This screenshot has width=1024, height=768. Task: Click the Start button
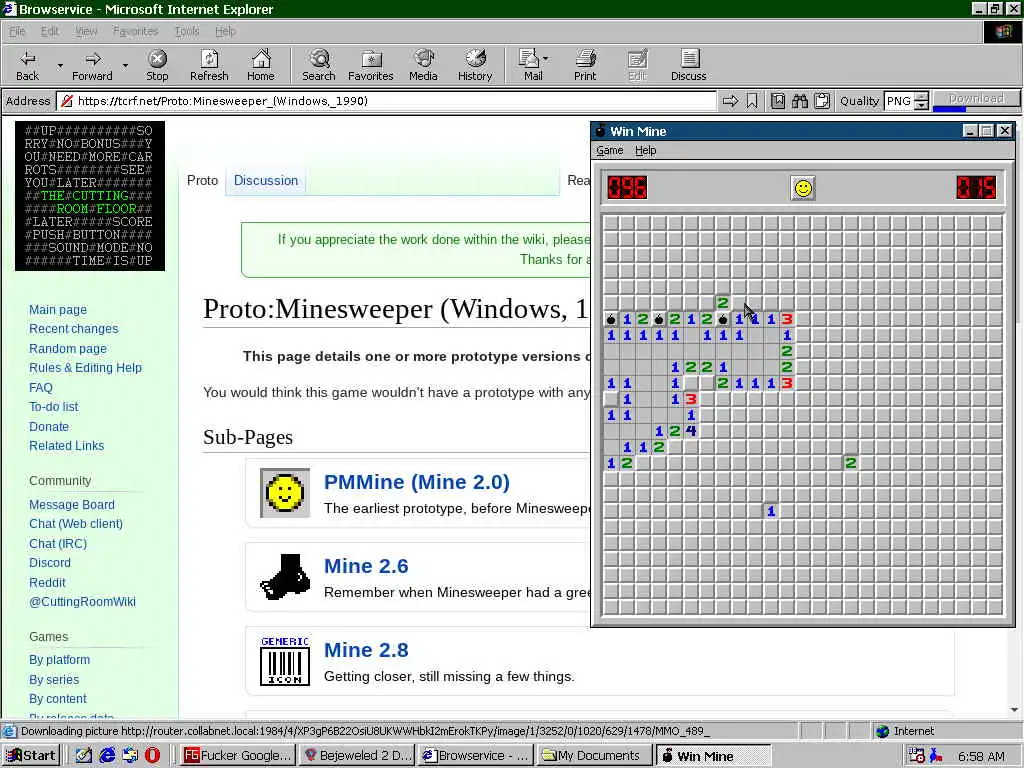click(31, 756)
